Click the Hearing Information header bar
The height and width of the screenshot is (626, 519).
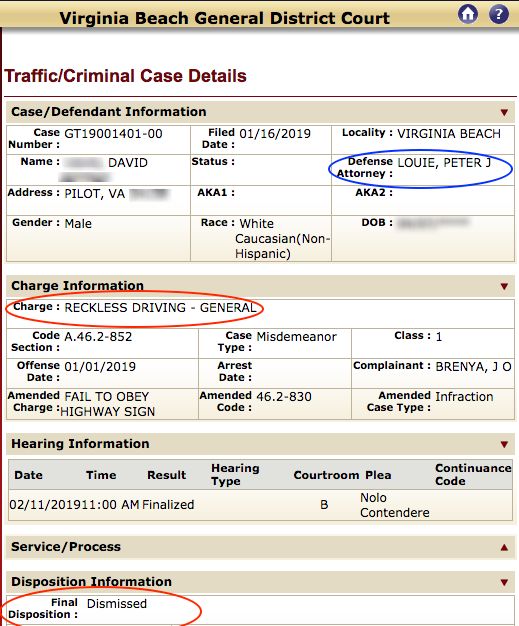[x=260, y=444]
